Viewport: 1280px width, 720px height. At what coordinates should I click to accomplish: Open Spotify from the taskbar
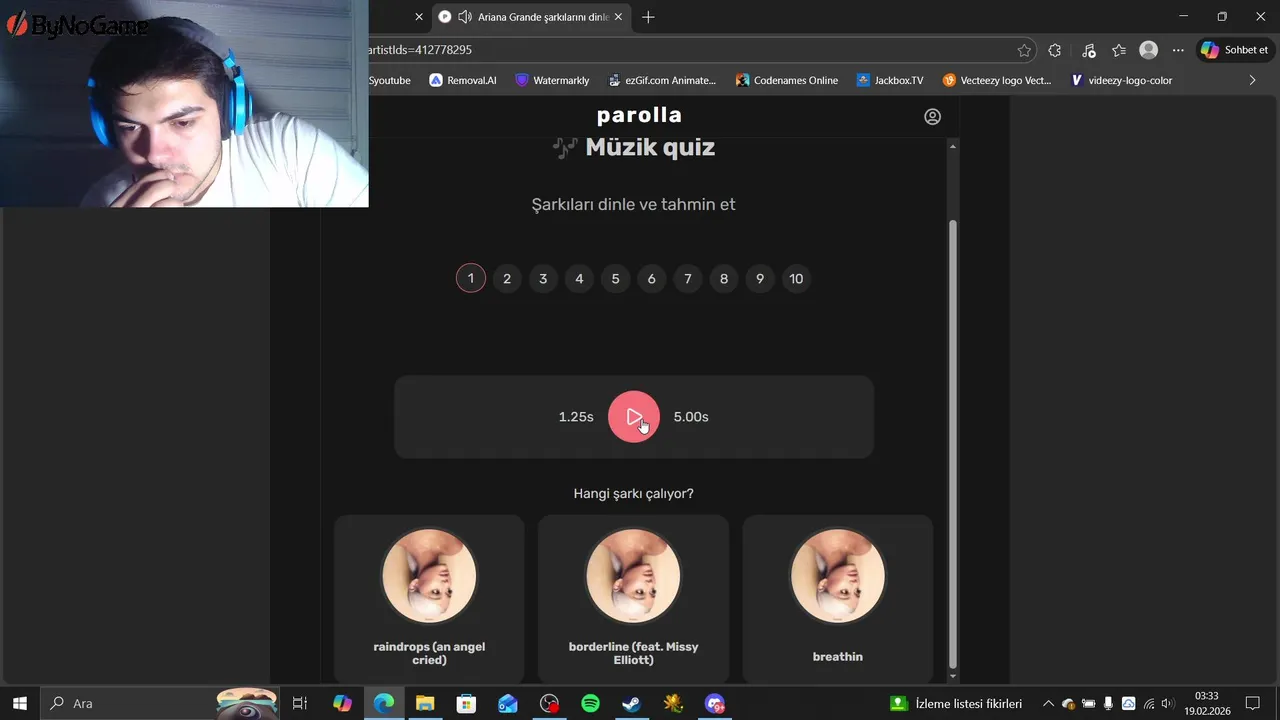(x=590, y=703)
